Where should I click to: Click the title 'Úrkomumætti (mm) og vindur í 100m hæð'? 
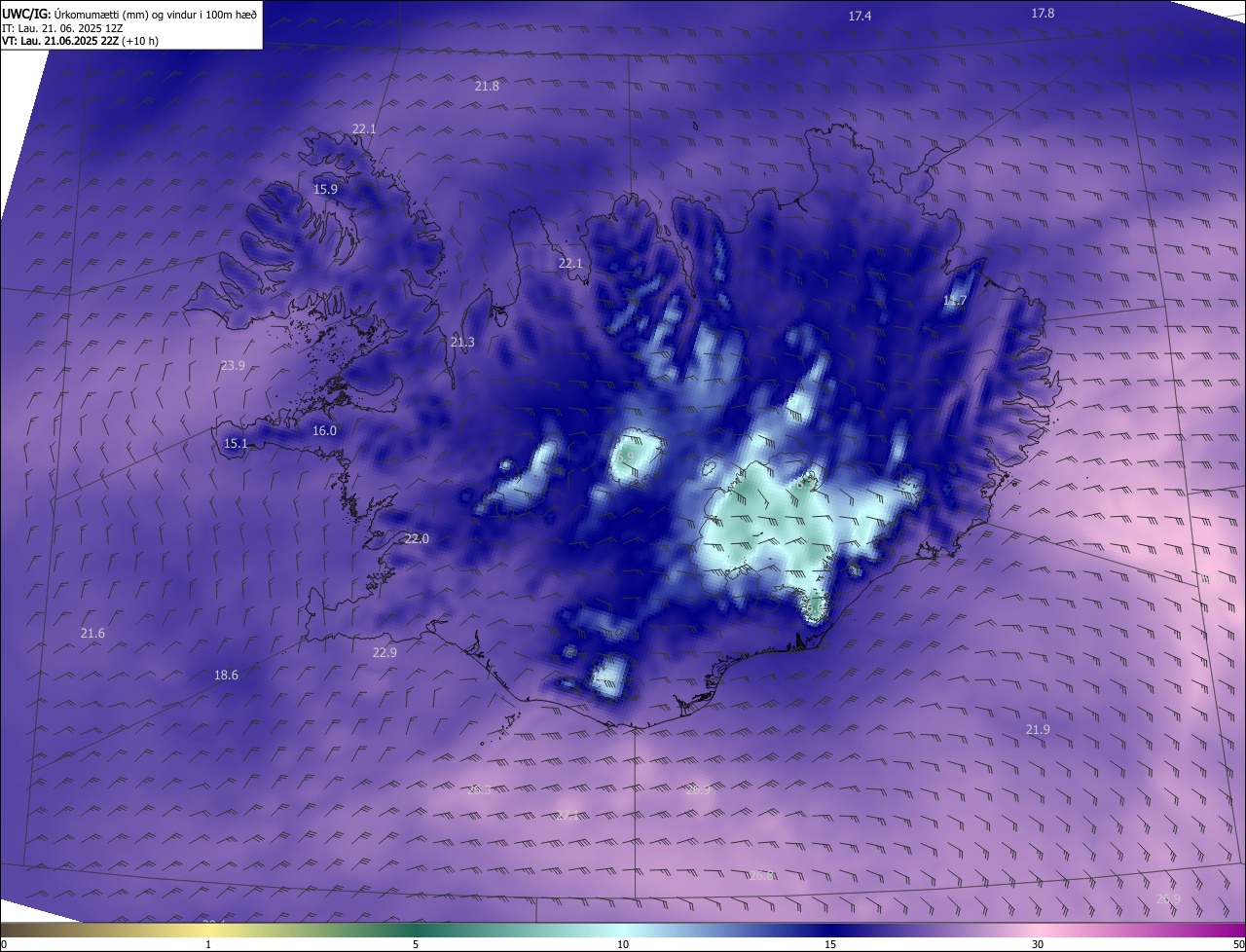tap(155, 14)
